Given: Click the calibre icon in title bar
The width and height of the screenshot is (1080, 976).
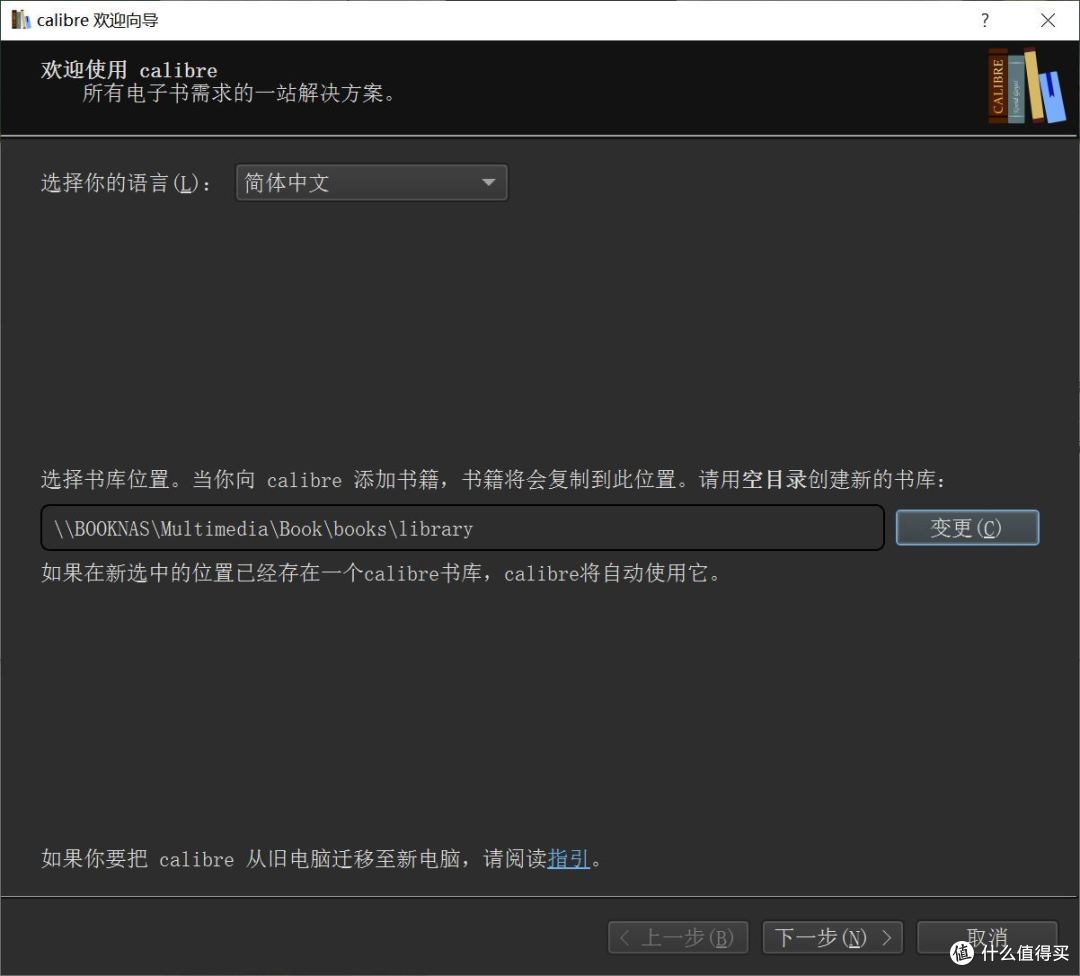Looking at the screenshot, I should [x=21, y=20].
